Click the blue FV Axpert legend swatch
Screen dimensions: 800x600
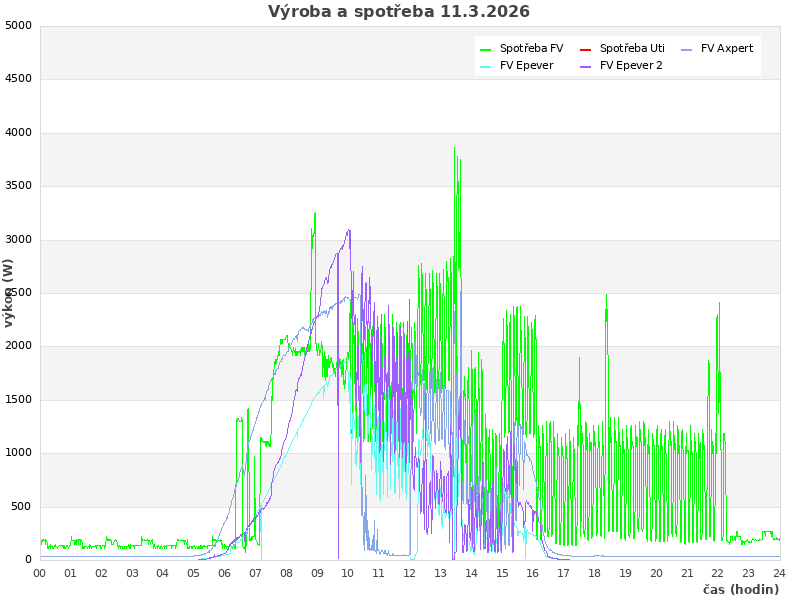(687, 49)
